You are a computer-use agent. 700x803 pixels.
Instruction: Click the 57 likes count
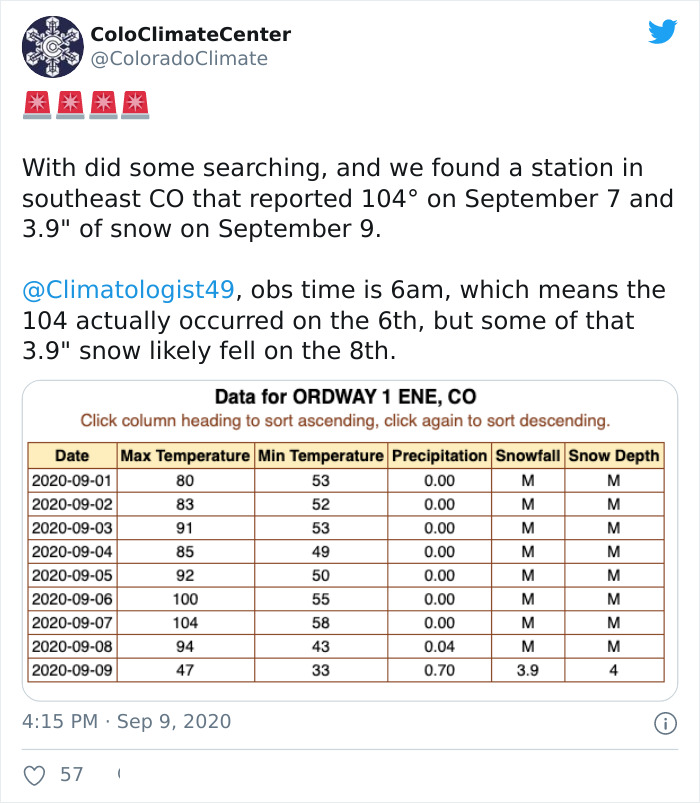73,772
